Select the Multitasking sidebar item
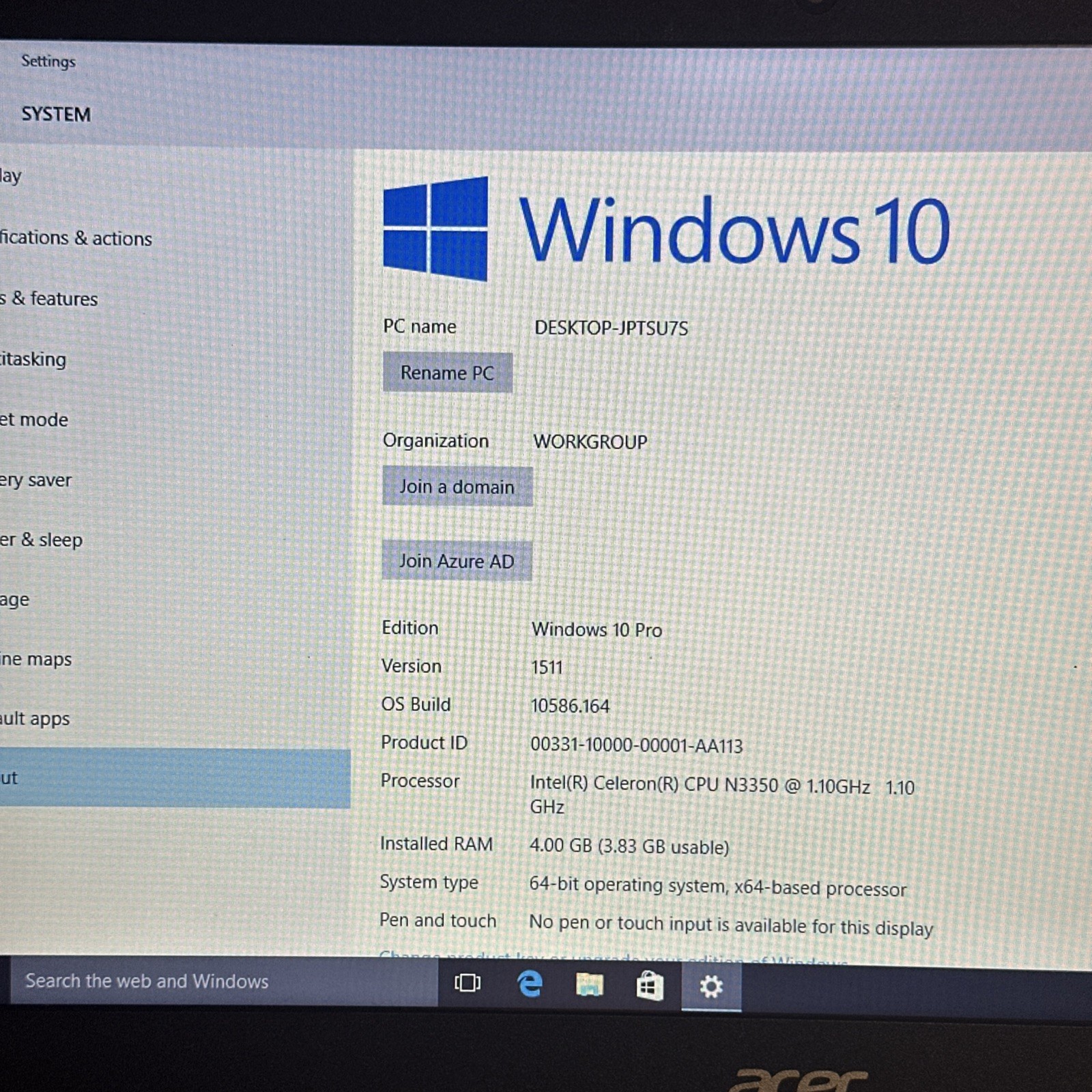1092x1092 pixels. point(33,359)
